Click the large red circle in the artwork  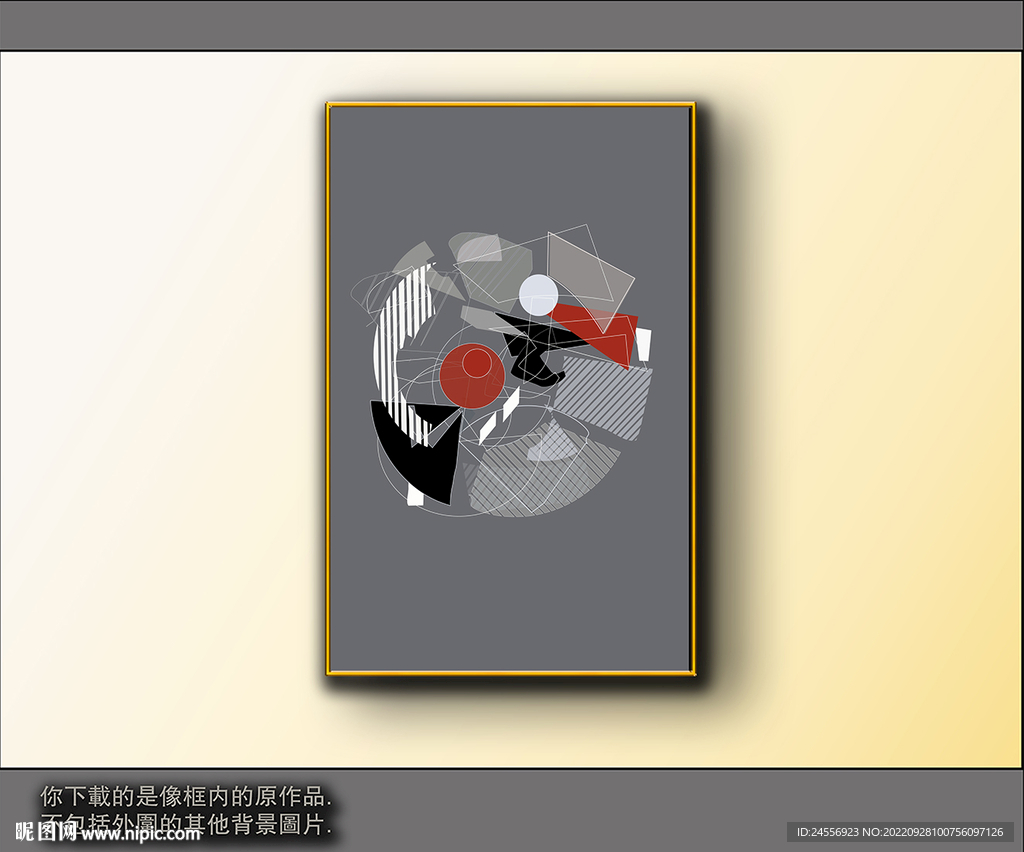(x=470, y=377)
